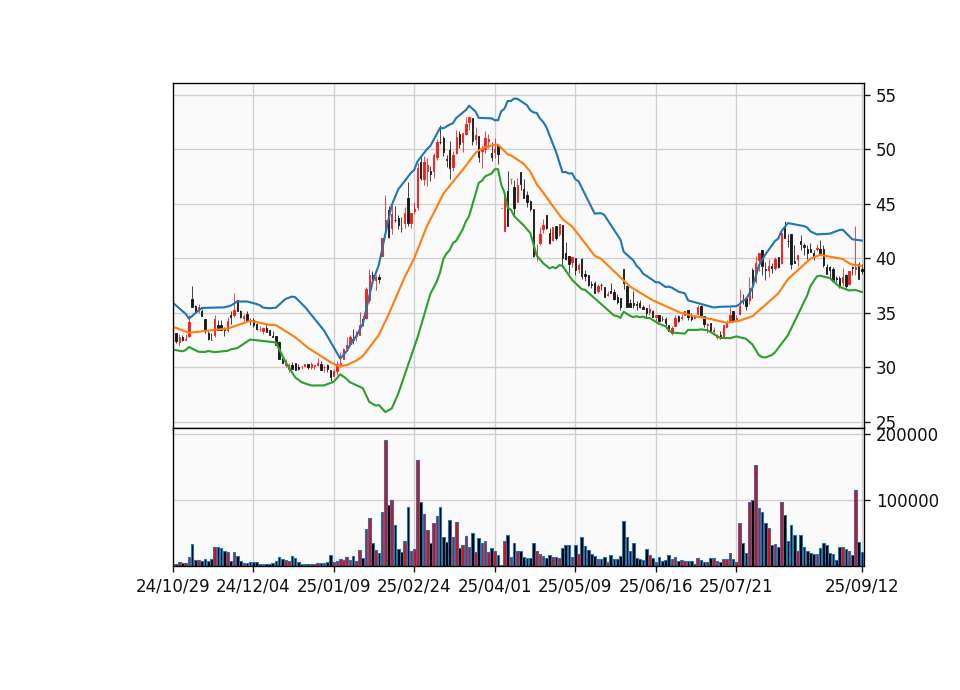
Task: Click the 24/10/29 date label
Action: [173, 587]
